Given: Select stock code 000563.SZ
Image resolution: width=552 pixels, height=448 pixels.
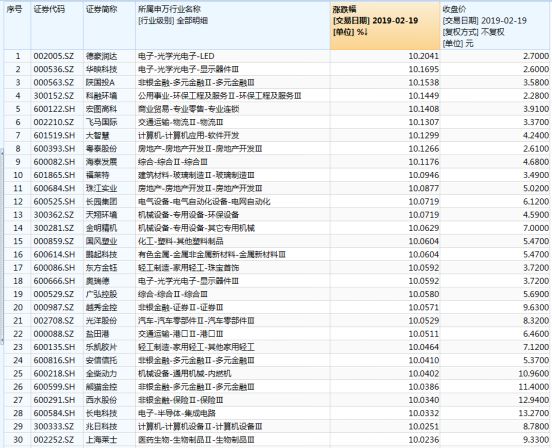Looking at the screenshot, I should point(54,82).
